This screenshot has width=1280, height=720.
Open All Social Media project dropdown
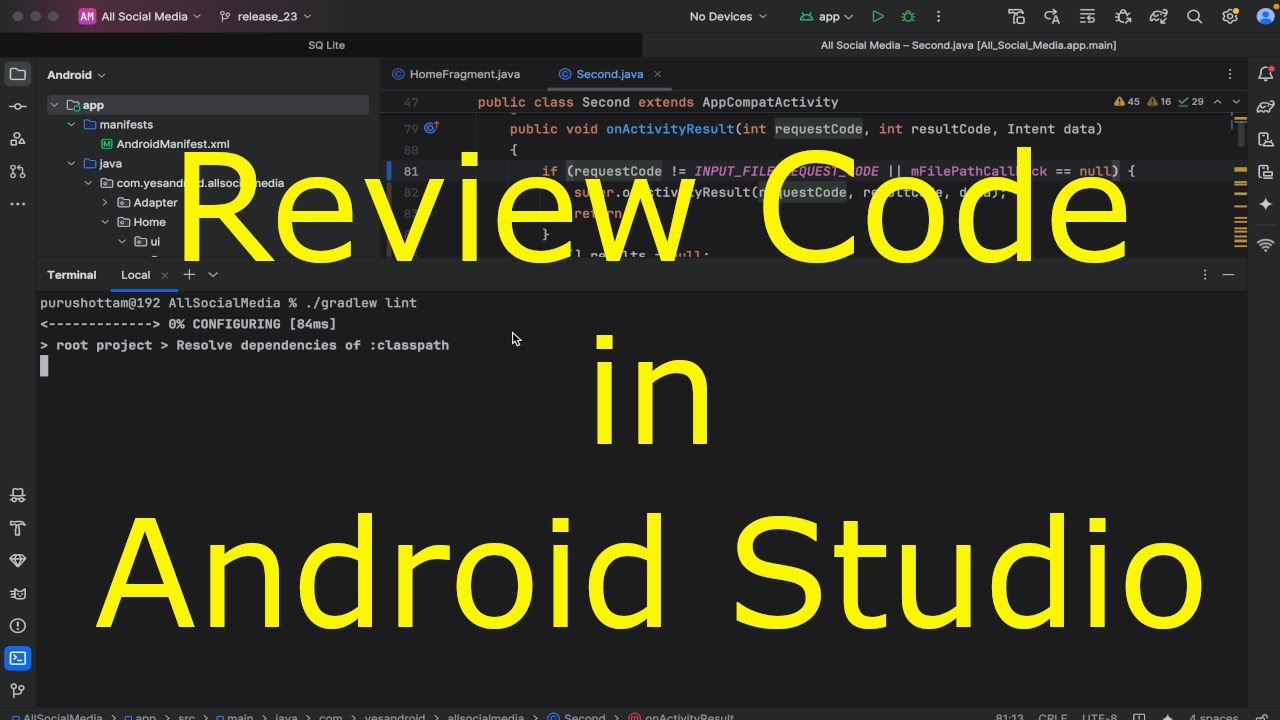click(x=140, y=16)
